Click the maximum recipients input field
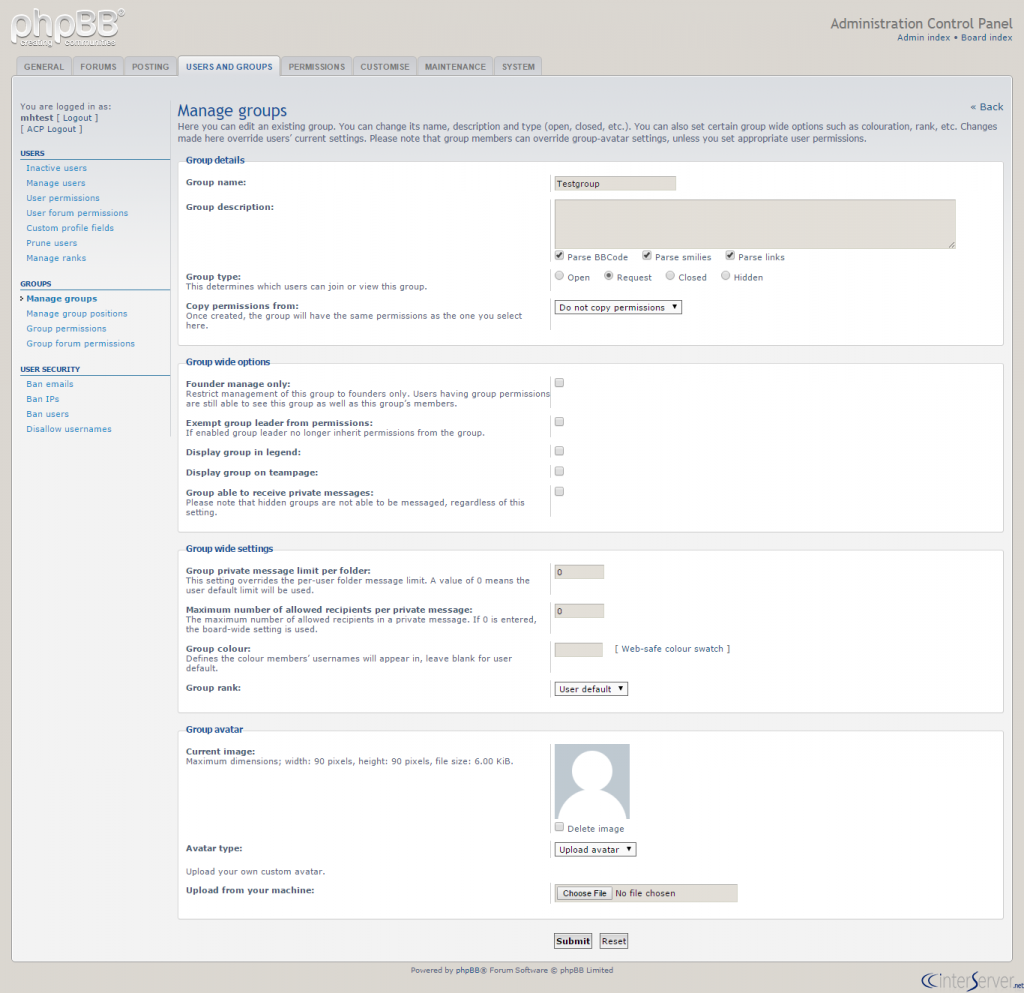The height and width of the screenshot is (993, 1024). pyautogui.click(x=579, y=611)
